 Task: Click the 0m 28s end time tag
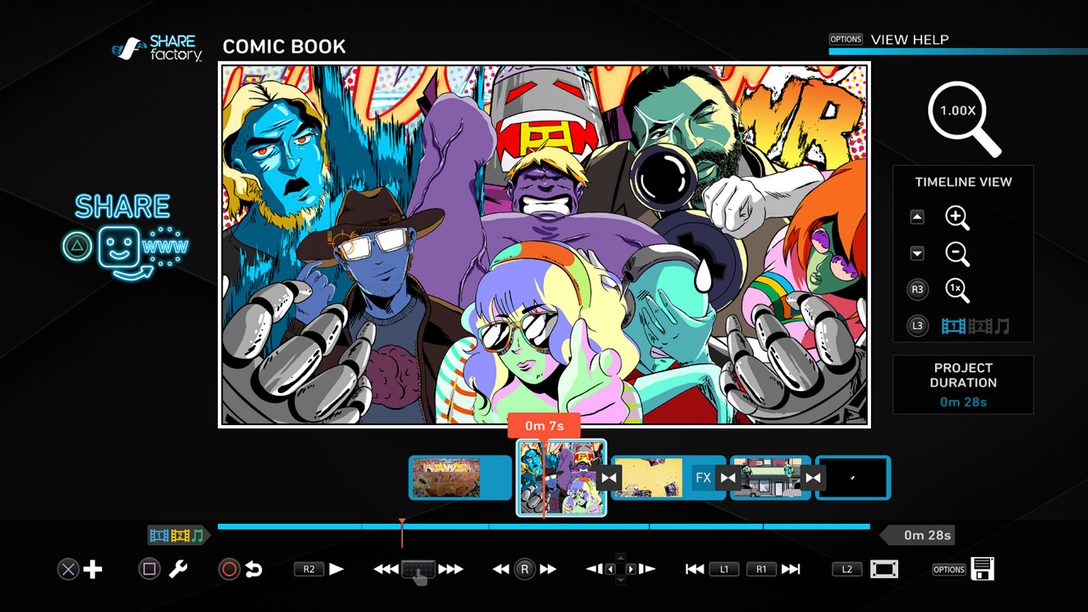(918, 535)
